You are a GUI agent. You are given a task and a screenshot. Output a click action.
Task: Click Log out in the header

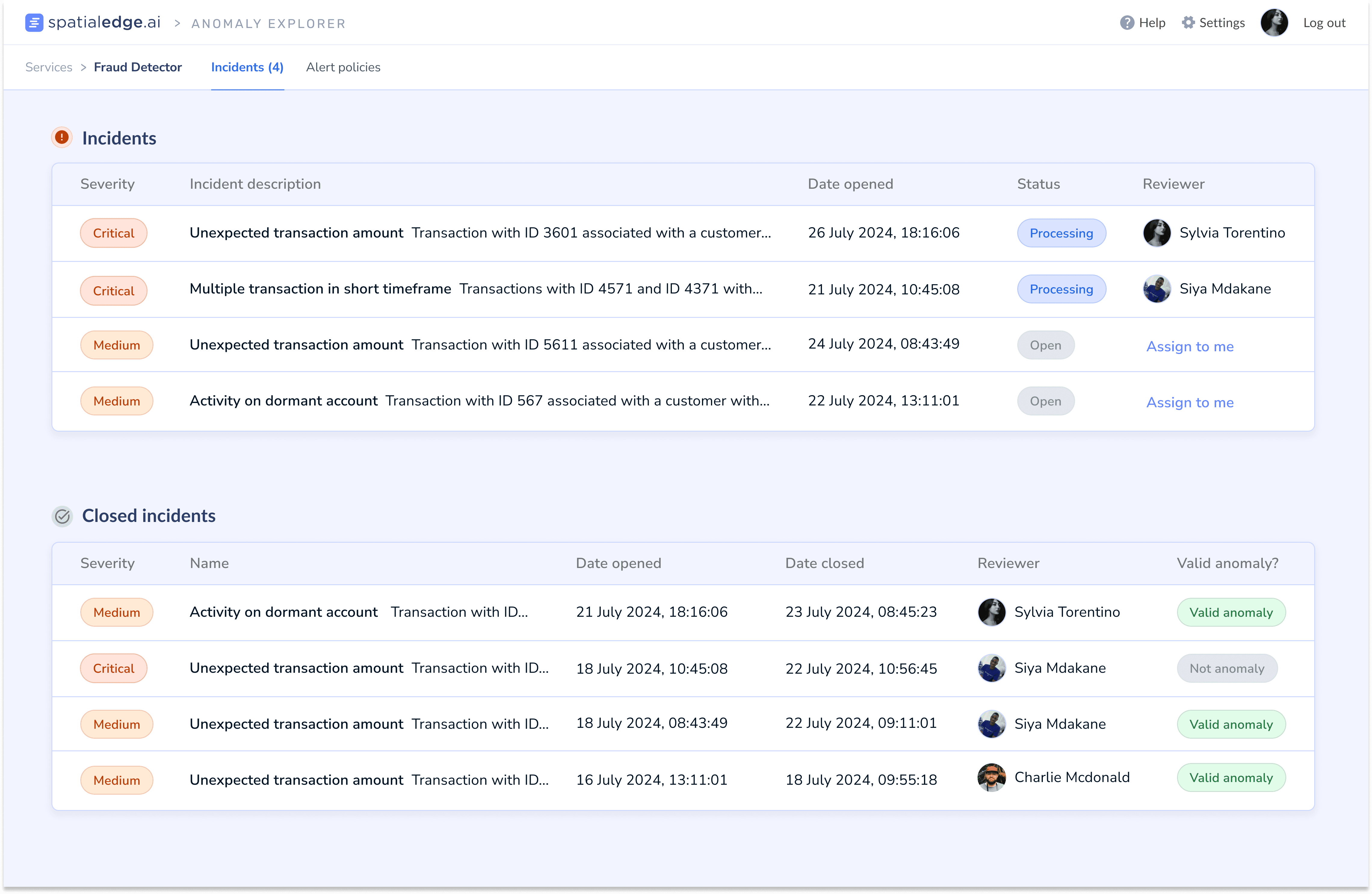(1324, 23)
